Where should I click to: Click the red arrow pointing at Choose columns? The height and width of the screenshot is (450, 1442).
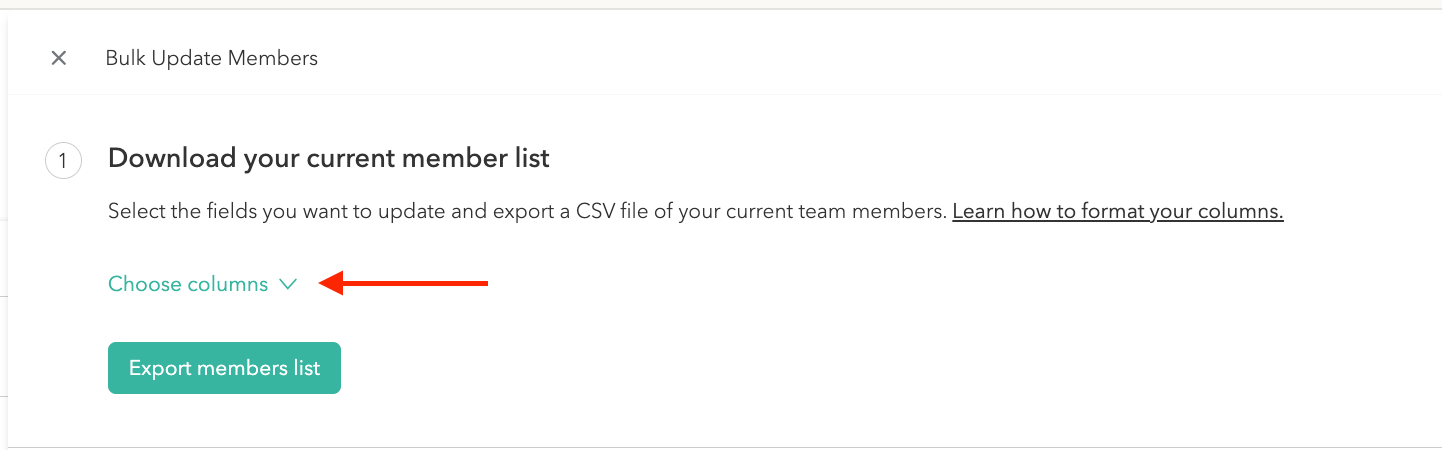403,284
